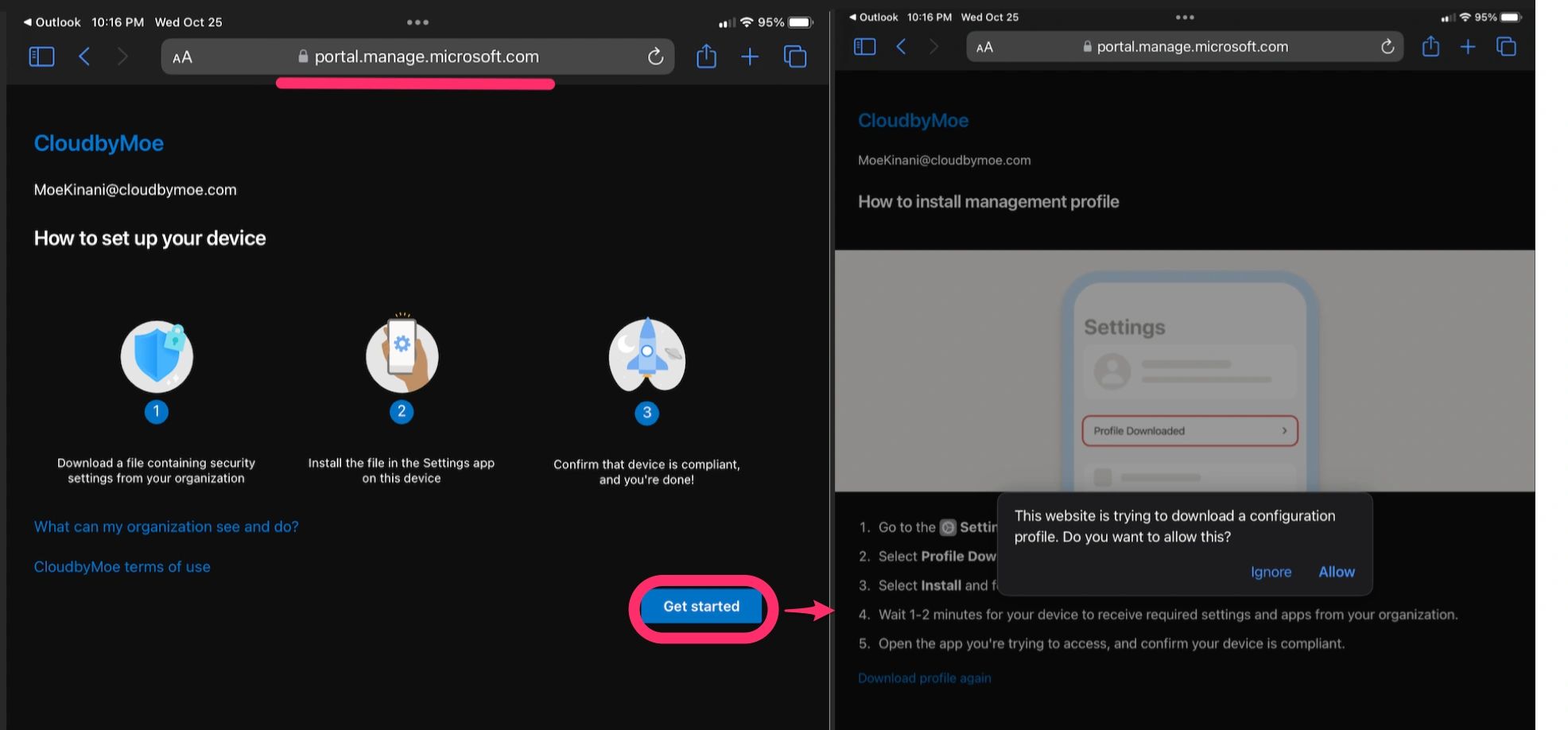Open the Safari sidebar on the left window
The image size is (1568, 730).
pos(41,56)
